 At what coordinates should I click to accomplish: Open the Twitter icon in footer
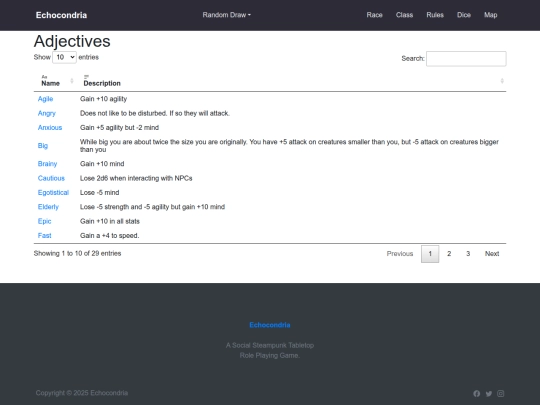tap(489, 393)
